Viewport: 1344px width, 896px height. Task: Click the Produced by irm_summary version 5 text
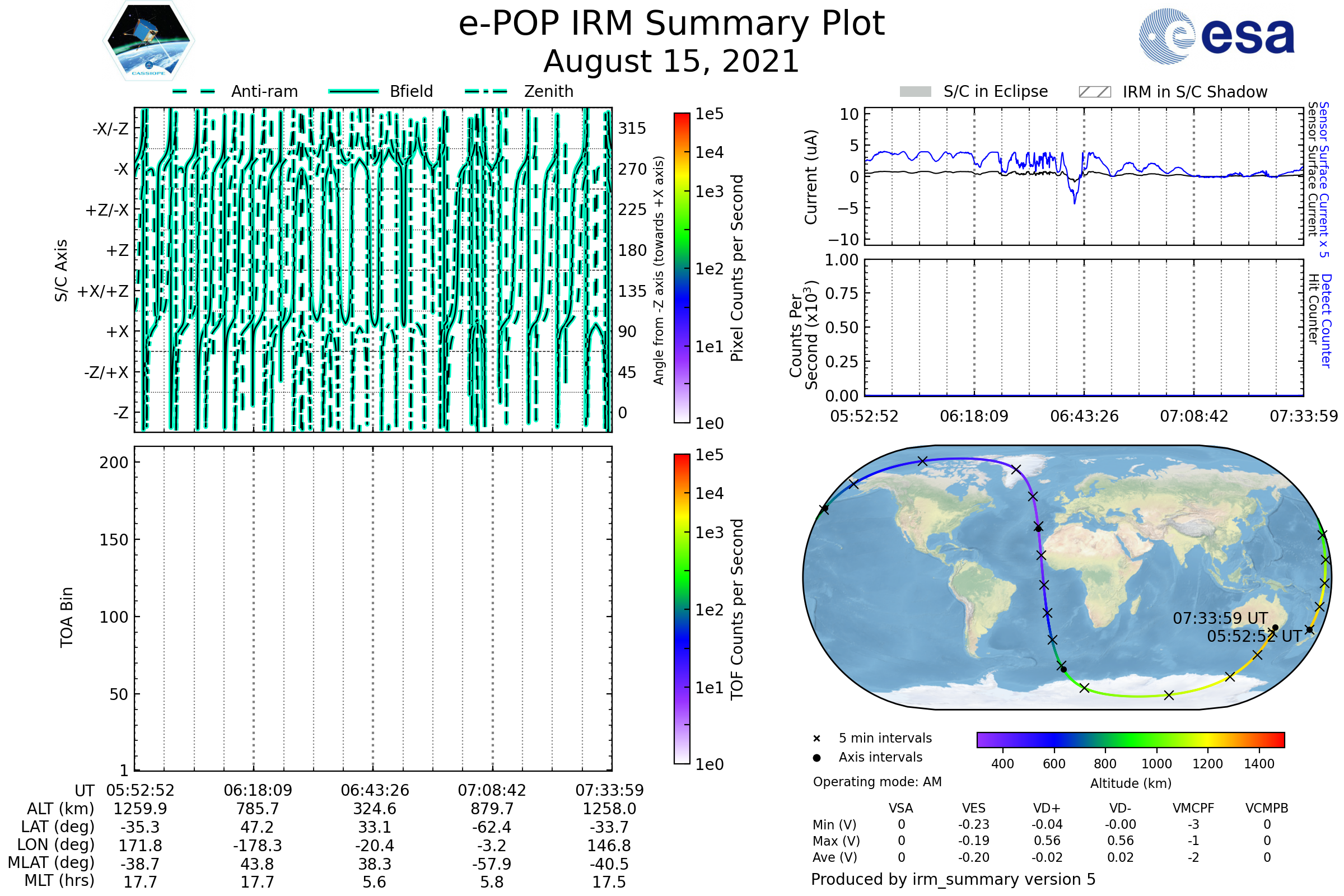point(953,879)
